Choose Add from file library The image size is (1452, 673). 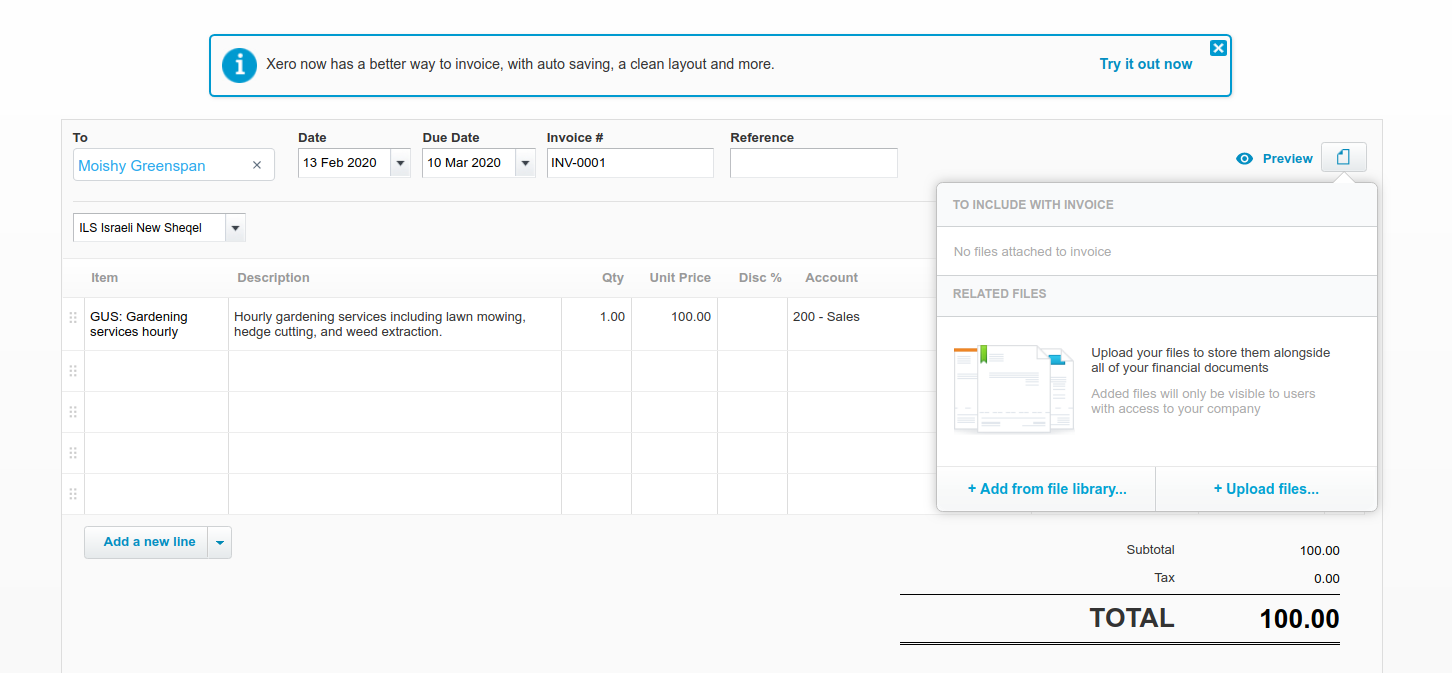(1046, 489)
